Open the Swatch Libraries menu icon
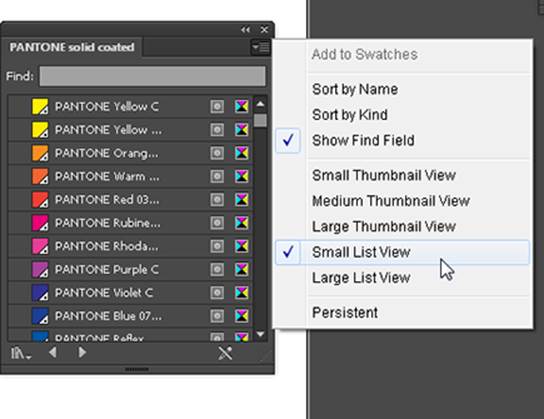 [20, 353]
